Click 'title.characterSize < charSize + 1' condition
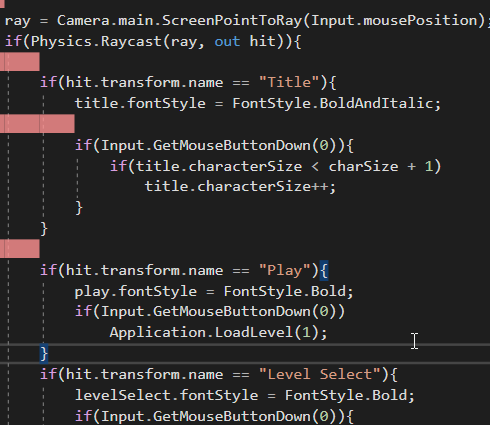 (x=284, y=166)
